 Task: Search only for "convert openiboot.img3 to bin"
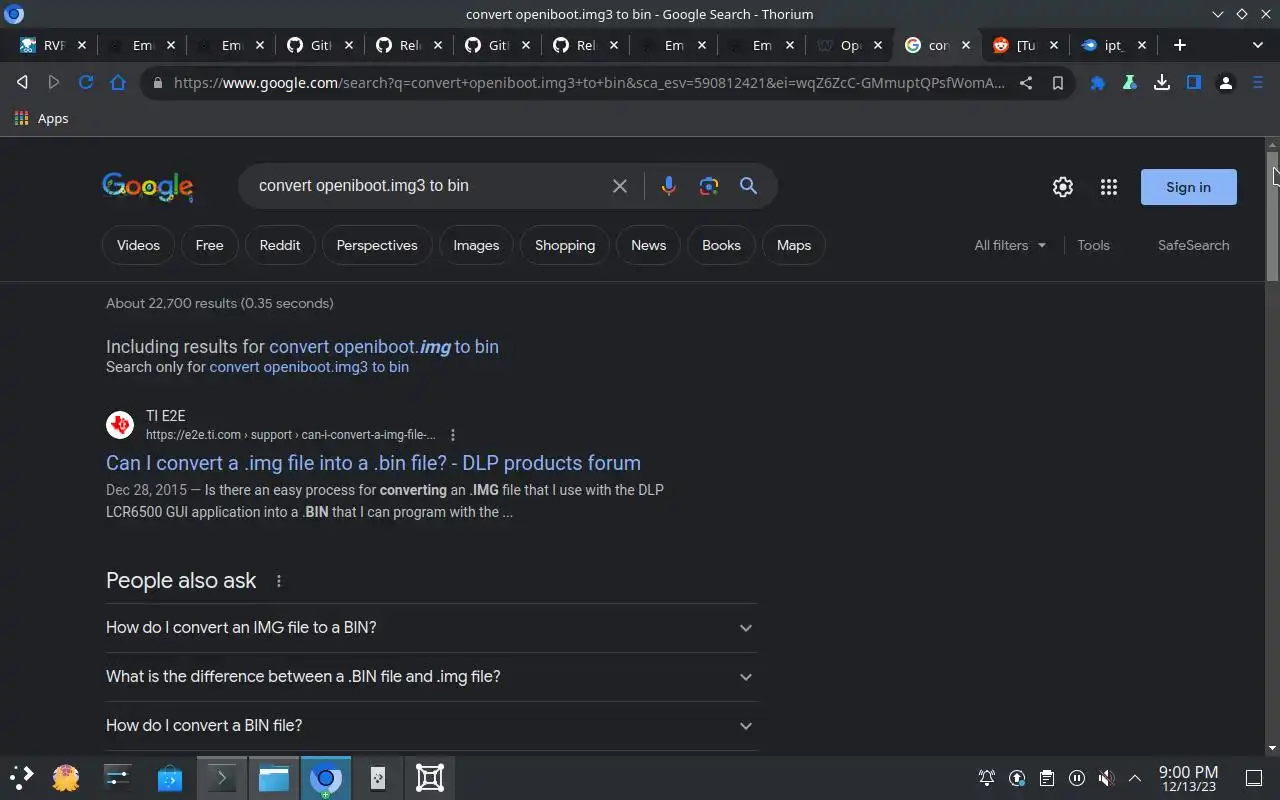point(309,367)
